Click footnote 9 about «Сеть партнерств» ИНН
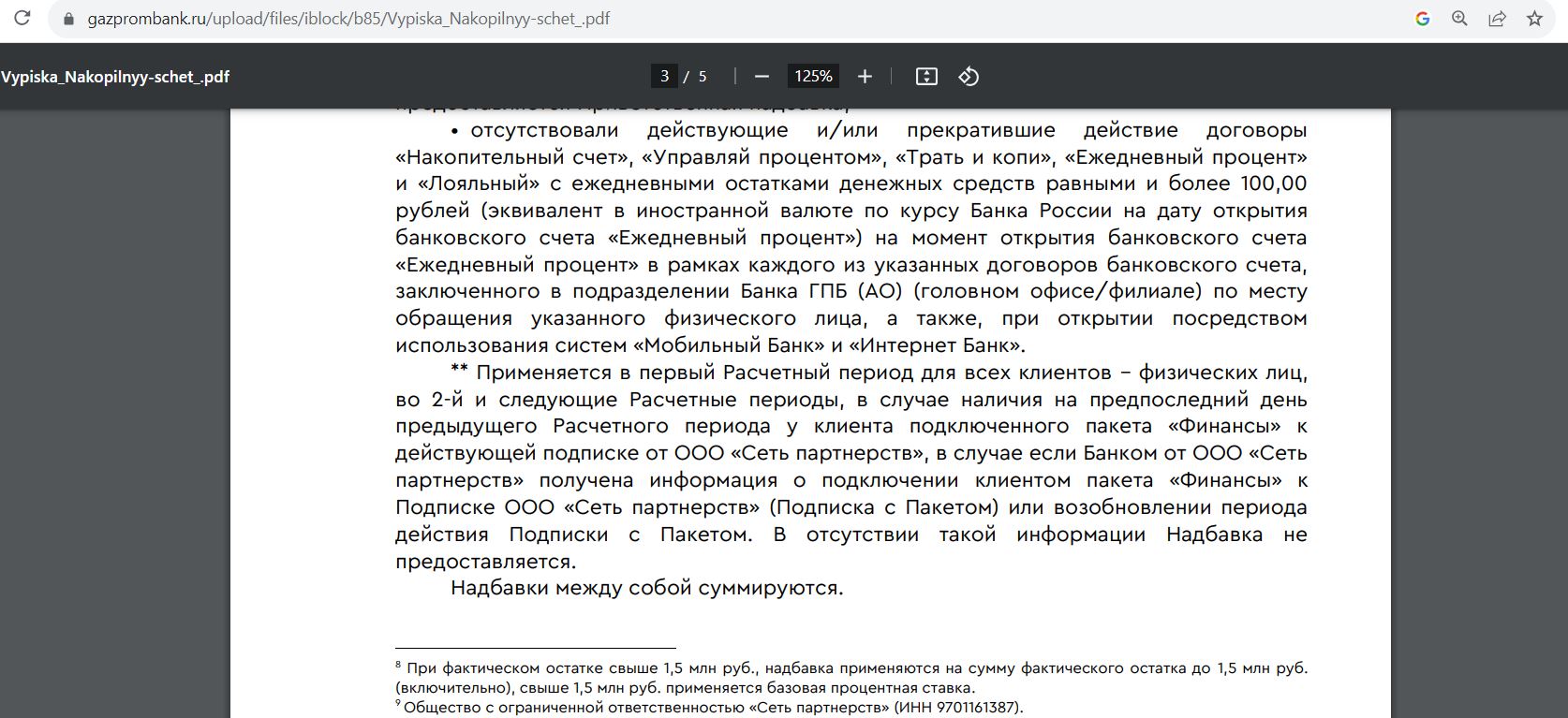 [709, 708]
